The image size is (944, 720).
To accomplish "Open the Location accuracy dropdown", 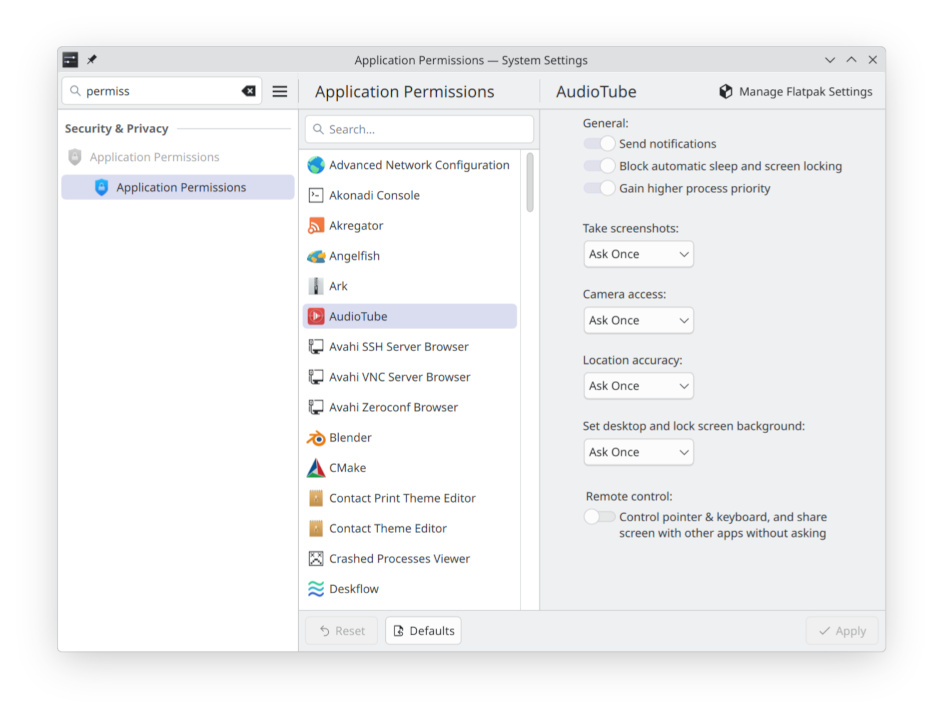I will coord(638,386).
